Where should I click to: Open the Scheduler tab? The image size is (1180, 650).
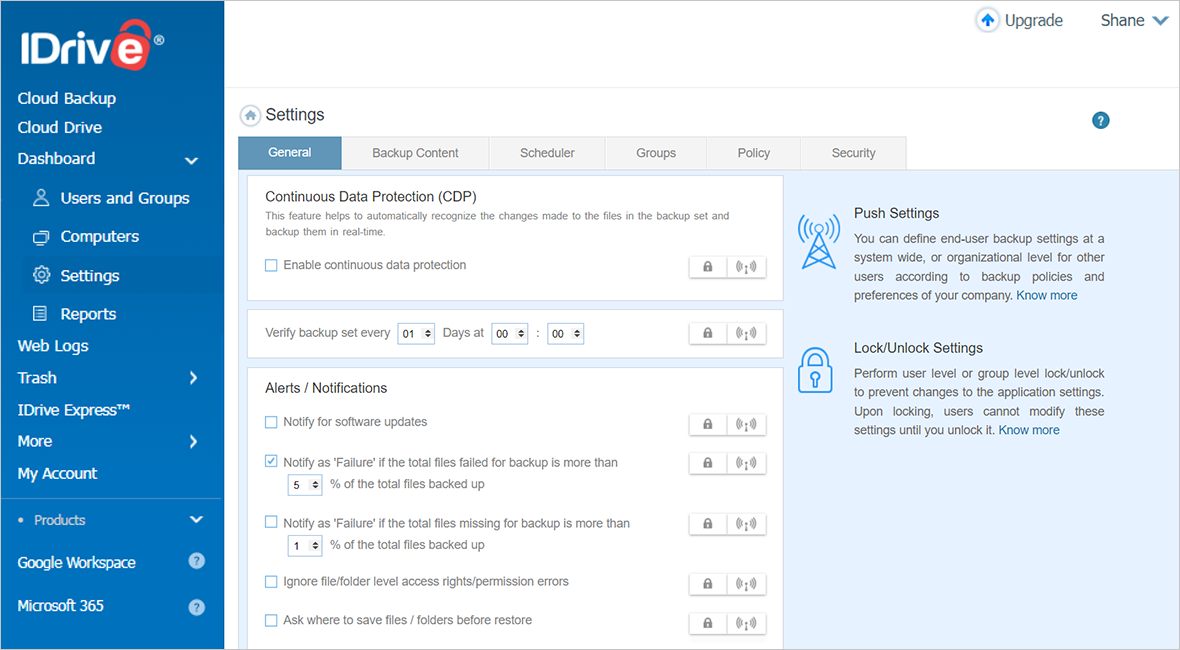point(547,153)
